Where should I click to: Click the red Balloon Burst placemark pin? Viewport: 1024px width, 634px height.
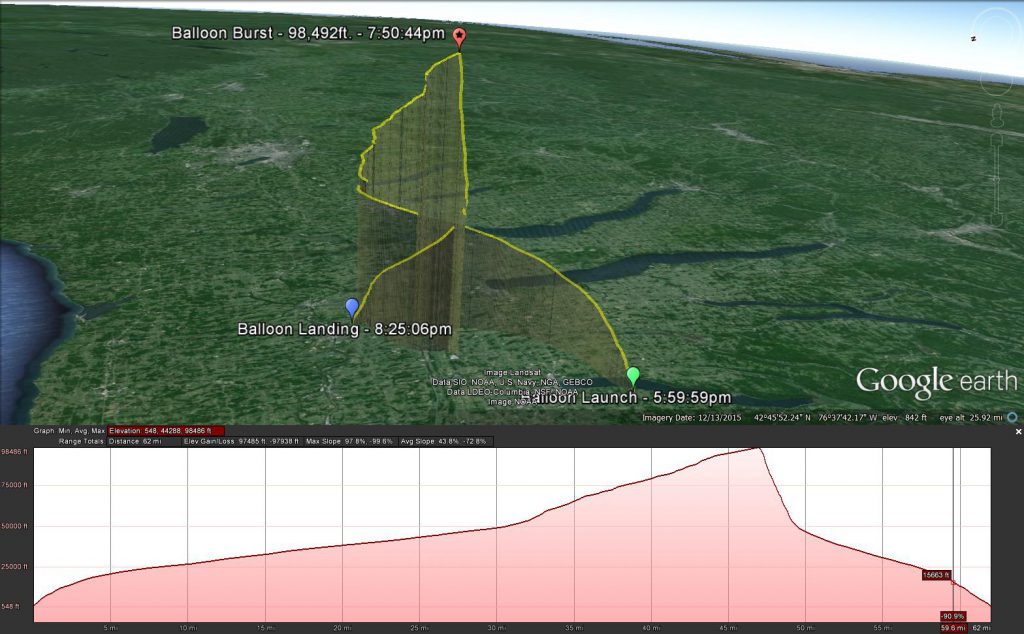point(459,38)
